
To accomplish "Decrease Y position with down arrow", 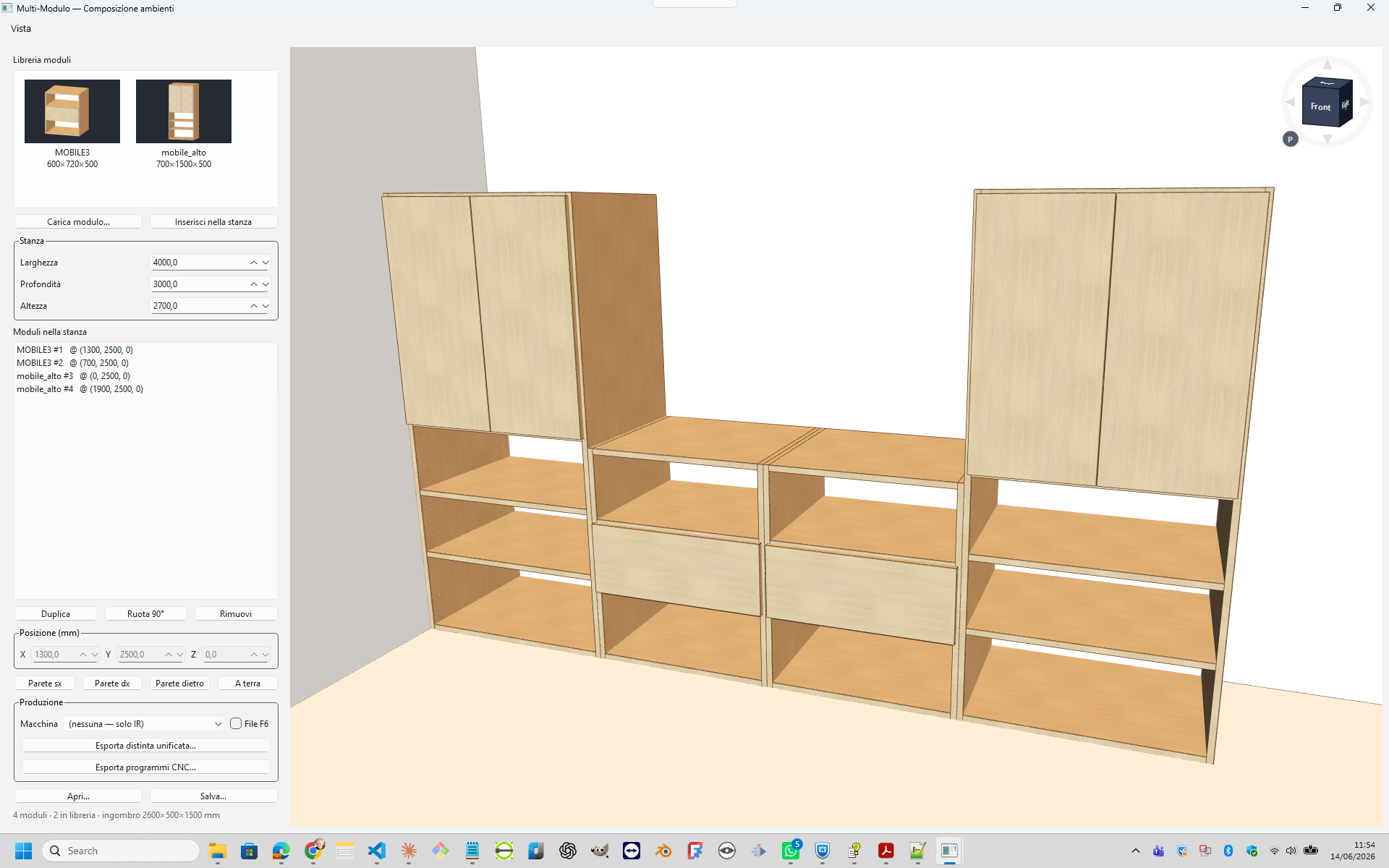I will click(x=180, y=655).
